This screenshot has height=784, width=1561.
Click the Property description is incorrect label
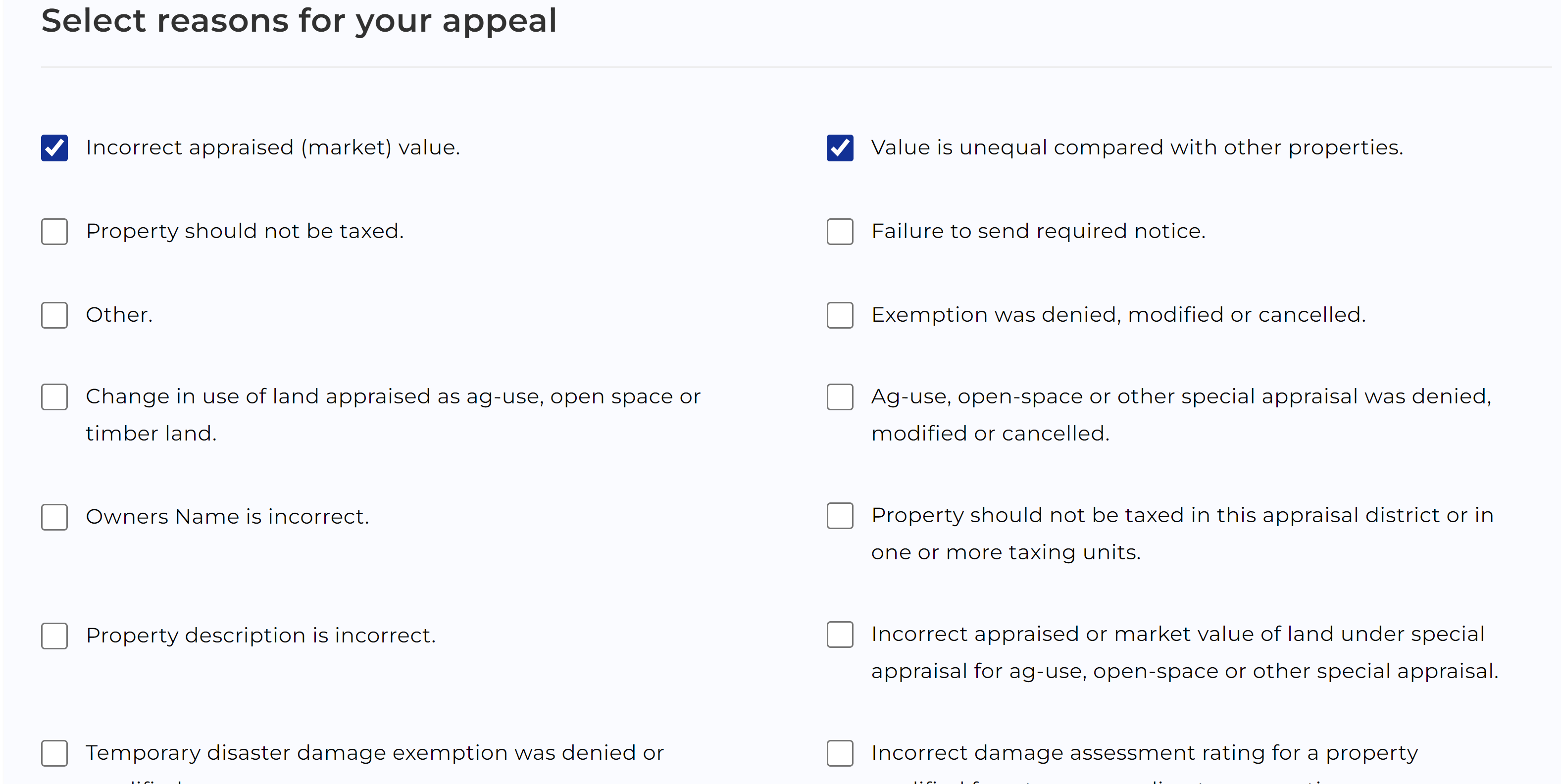[x=260, y=636]
